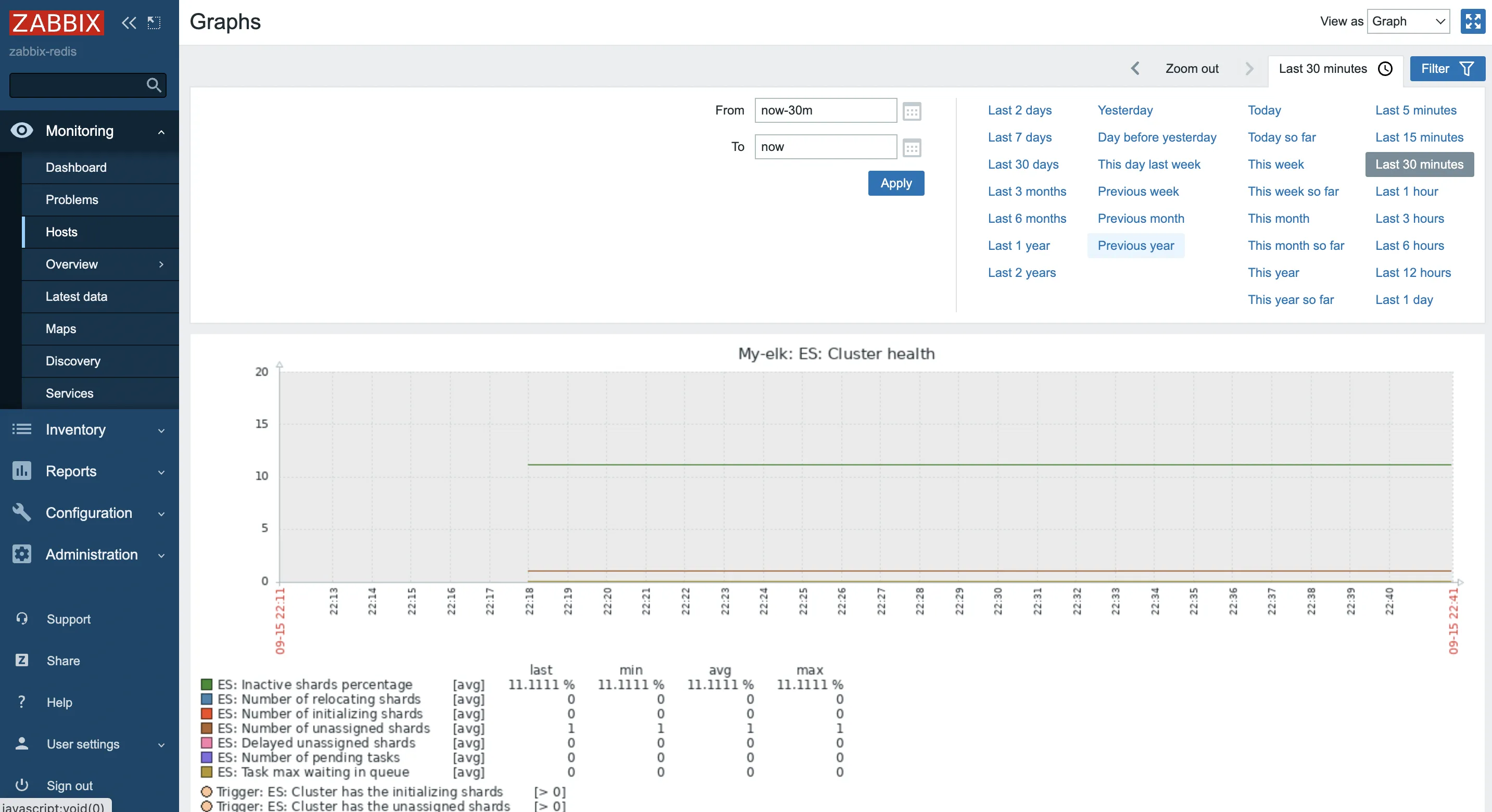Open the View as dropdown
The image size is (1492, 812).
[x=1408, y=21]
